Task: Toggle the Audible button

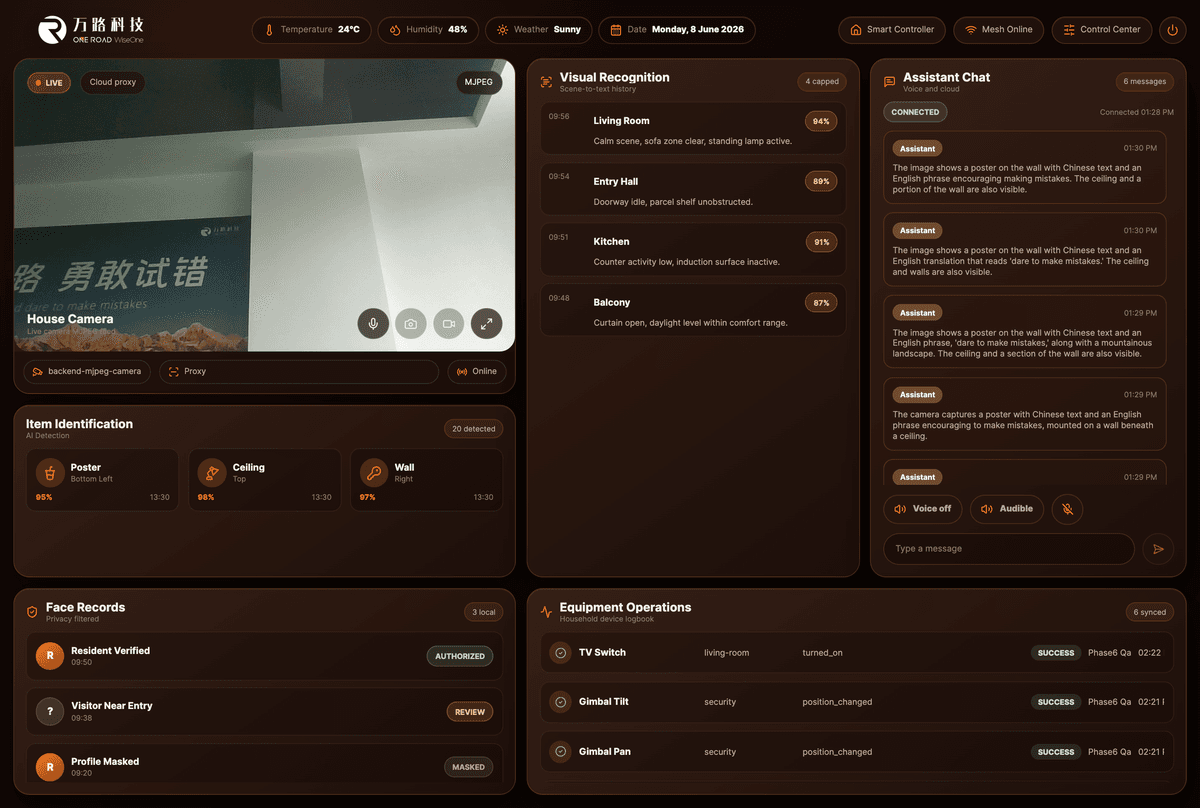Action: (x=1007, y=509)
